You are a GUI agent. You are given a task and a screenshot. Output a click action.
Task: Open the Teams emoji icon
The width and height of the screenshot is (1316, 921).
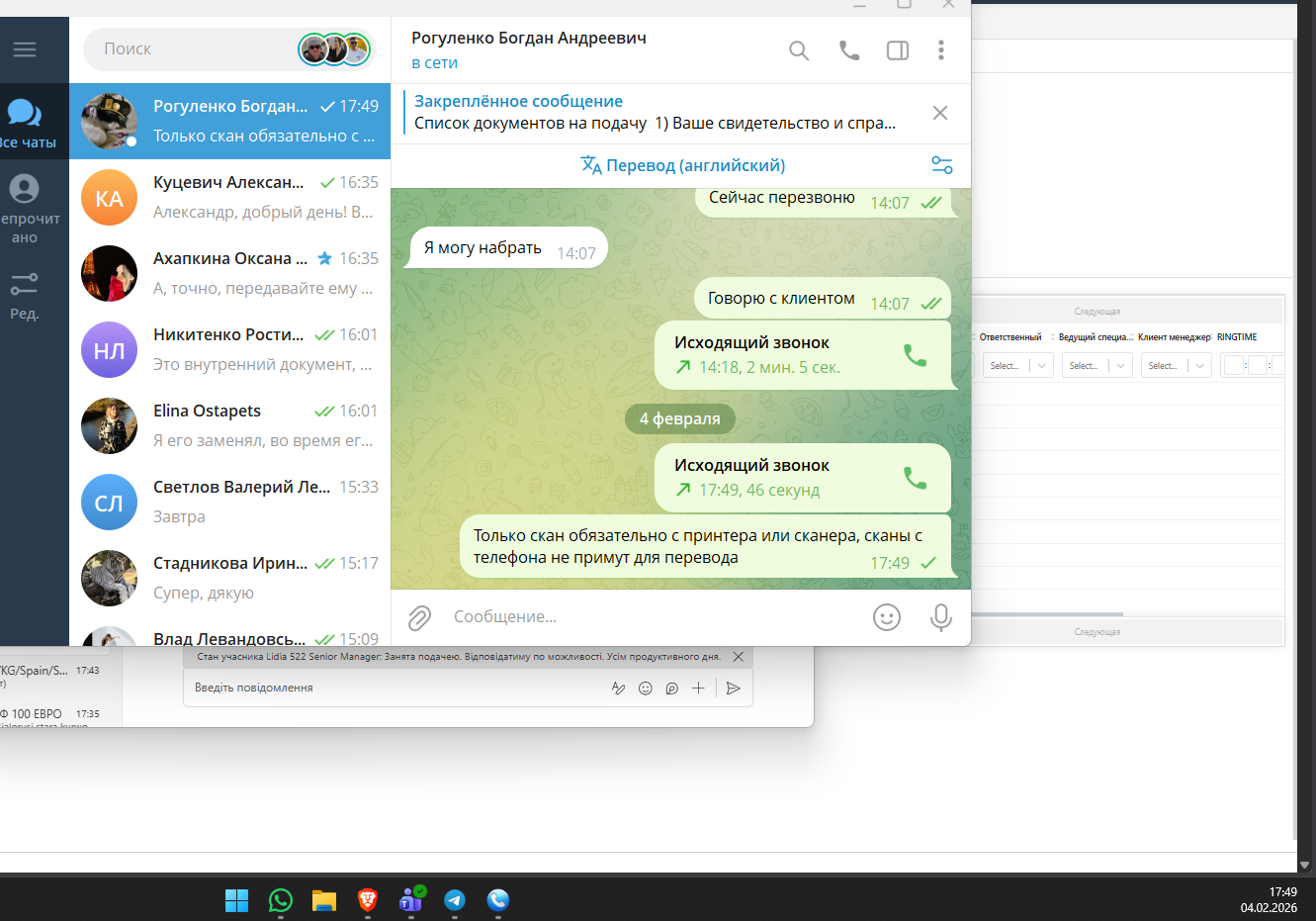[x=646, y=689]
